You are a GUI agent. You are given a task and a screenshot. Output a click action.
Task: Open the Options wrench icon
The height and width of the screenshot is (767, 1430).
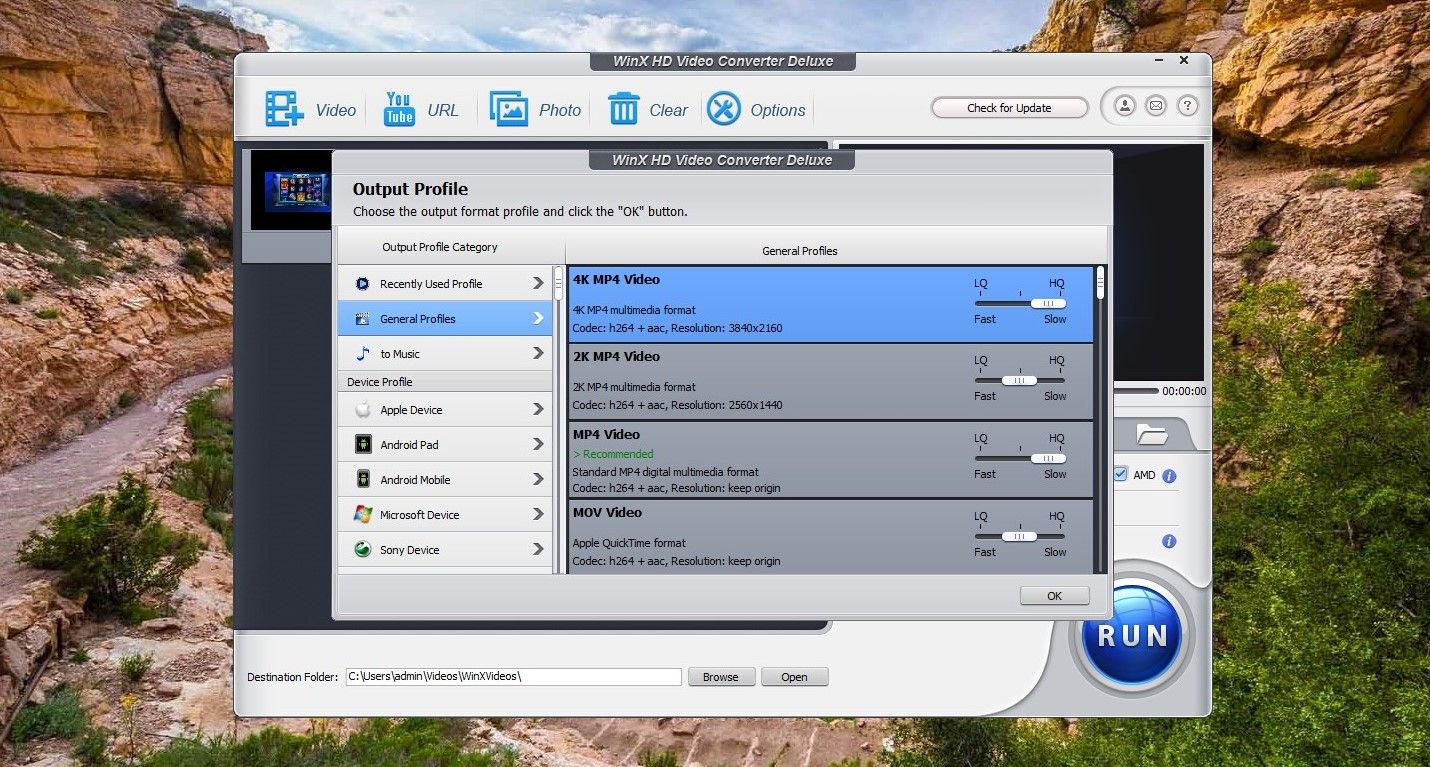tap(724, 108)
